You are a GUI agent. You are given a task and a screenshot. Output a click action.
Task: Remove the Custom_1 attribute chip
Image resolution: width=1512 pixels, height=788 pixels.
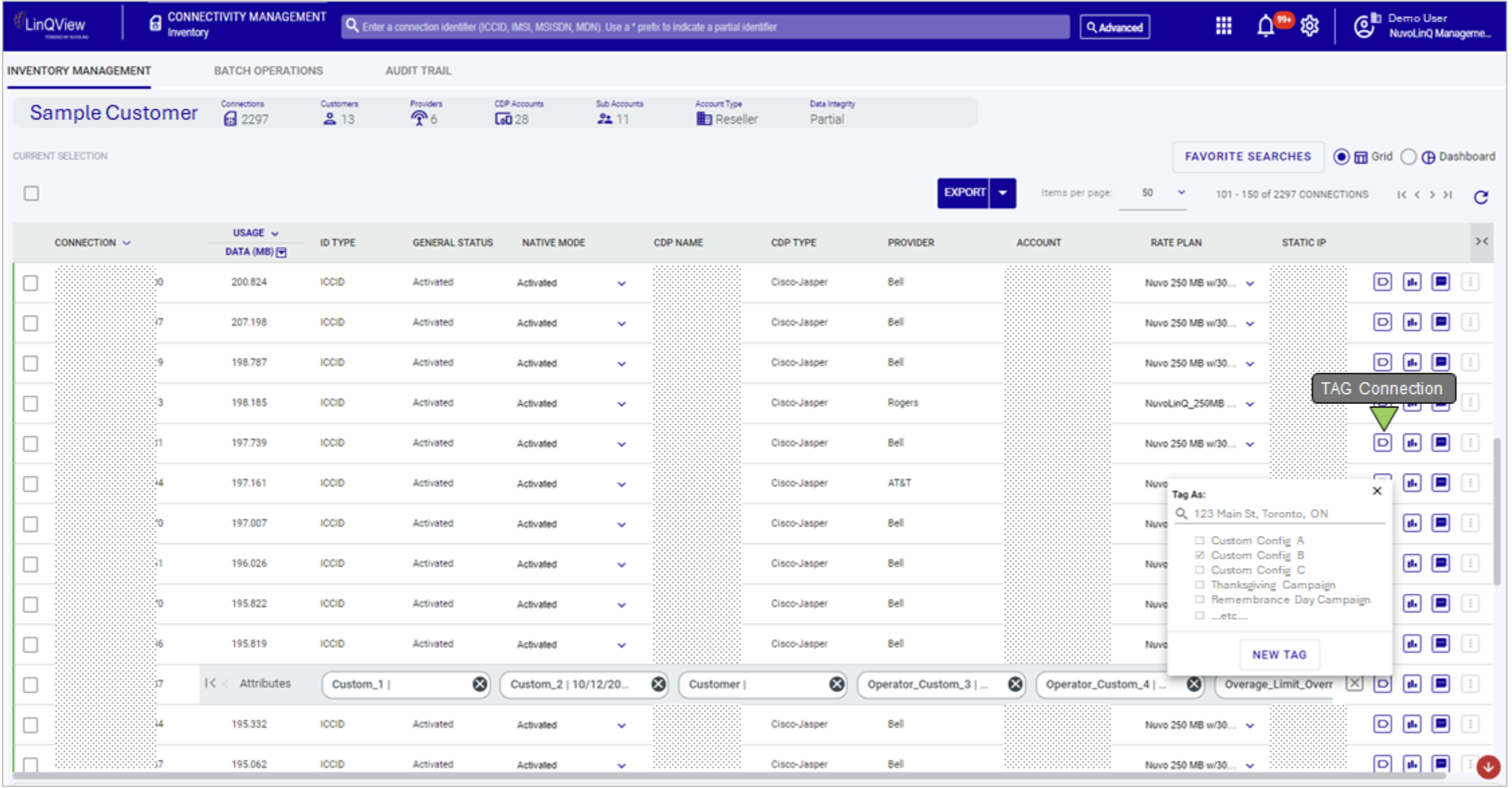(479, 684)
